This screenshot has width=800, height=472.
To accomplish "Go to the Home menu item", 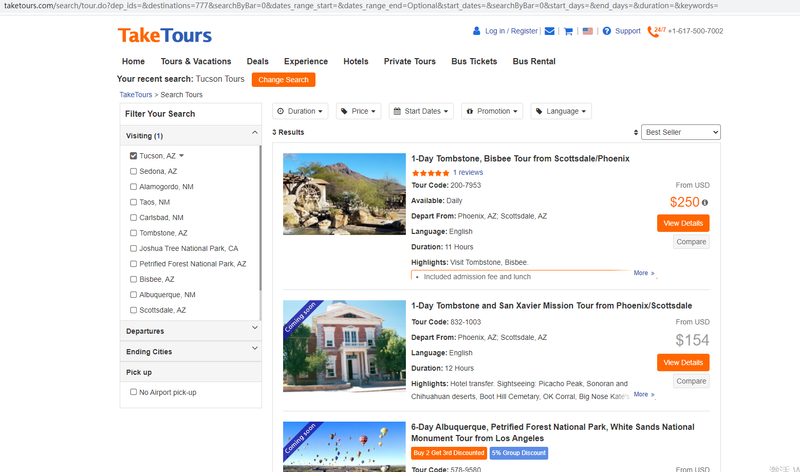I will pyautogui.click(x=133, y=61).
